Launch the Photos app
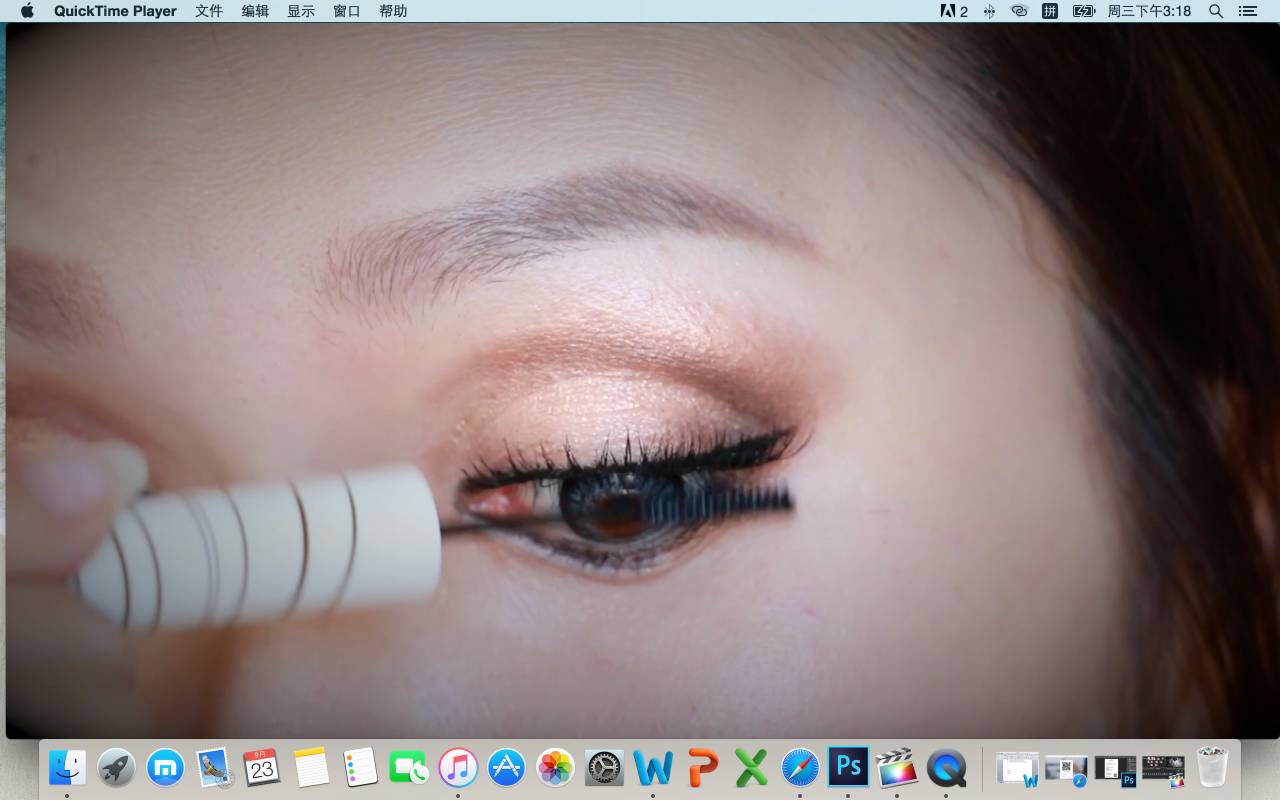The image size is (1280, 800). click(555, 768)
